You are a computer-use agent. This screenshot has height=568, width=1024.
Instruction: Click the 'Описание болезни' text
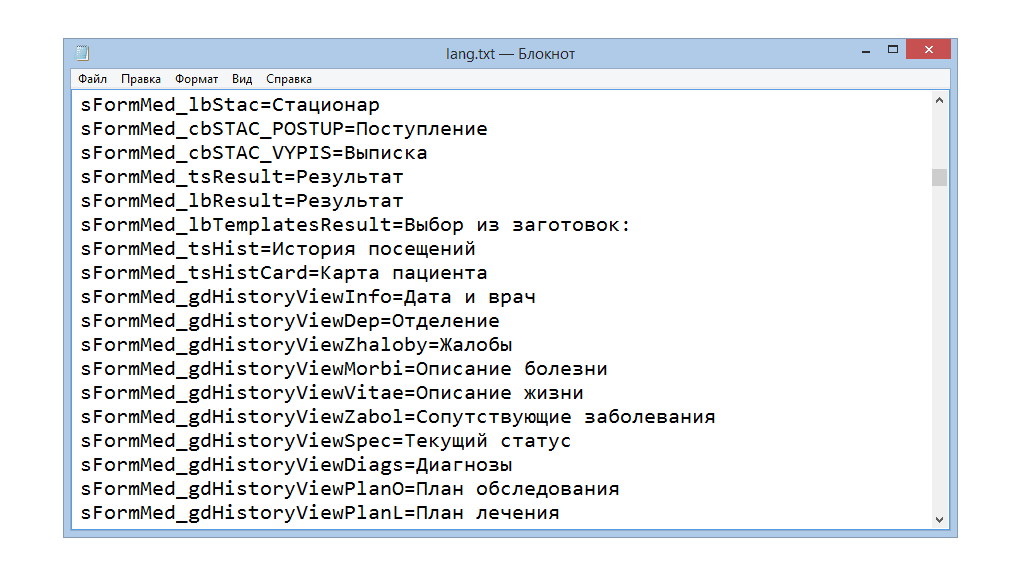pyautogui.click(x=511, y=369)
